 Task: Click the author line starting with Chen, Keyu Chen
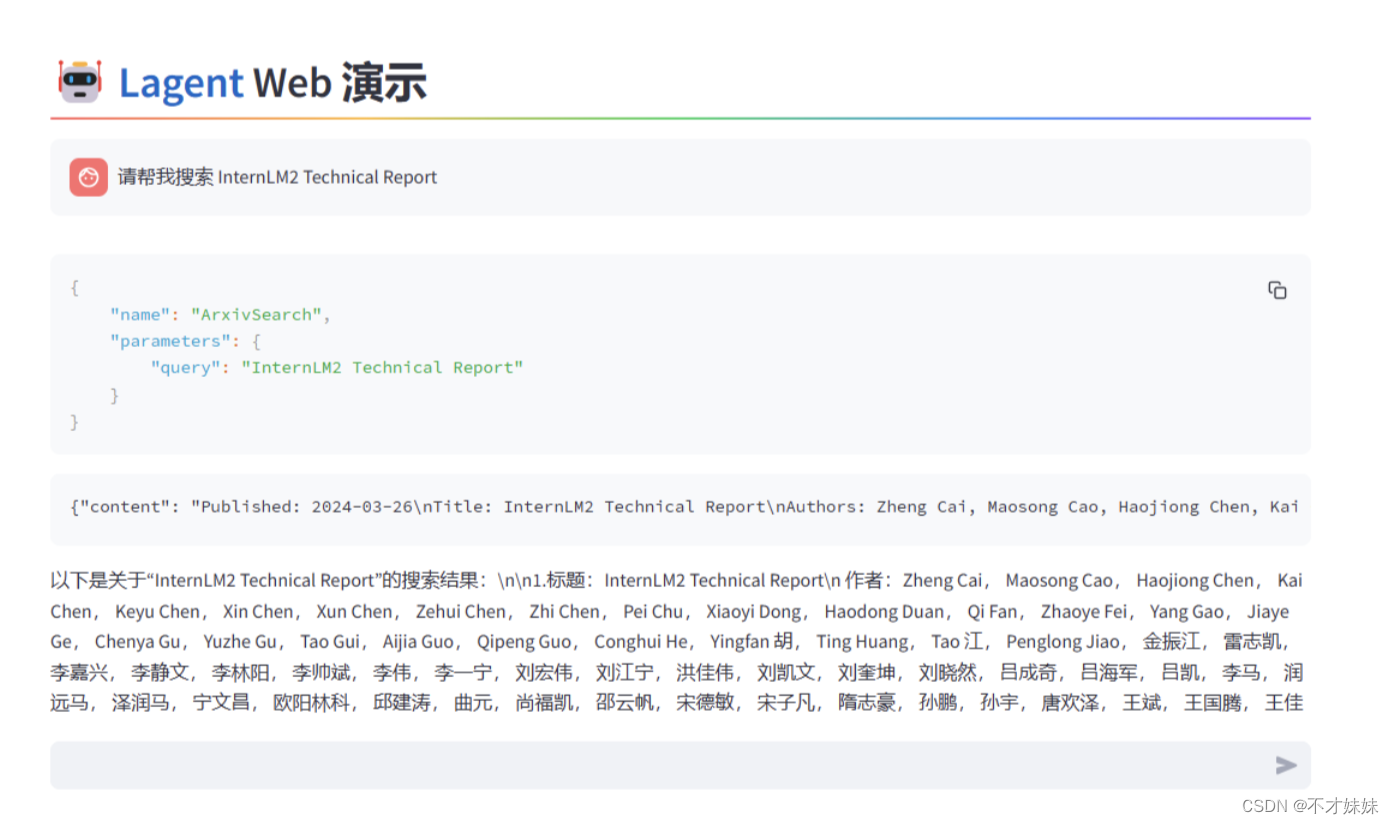point(670,612)
